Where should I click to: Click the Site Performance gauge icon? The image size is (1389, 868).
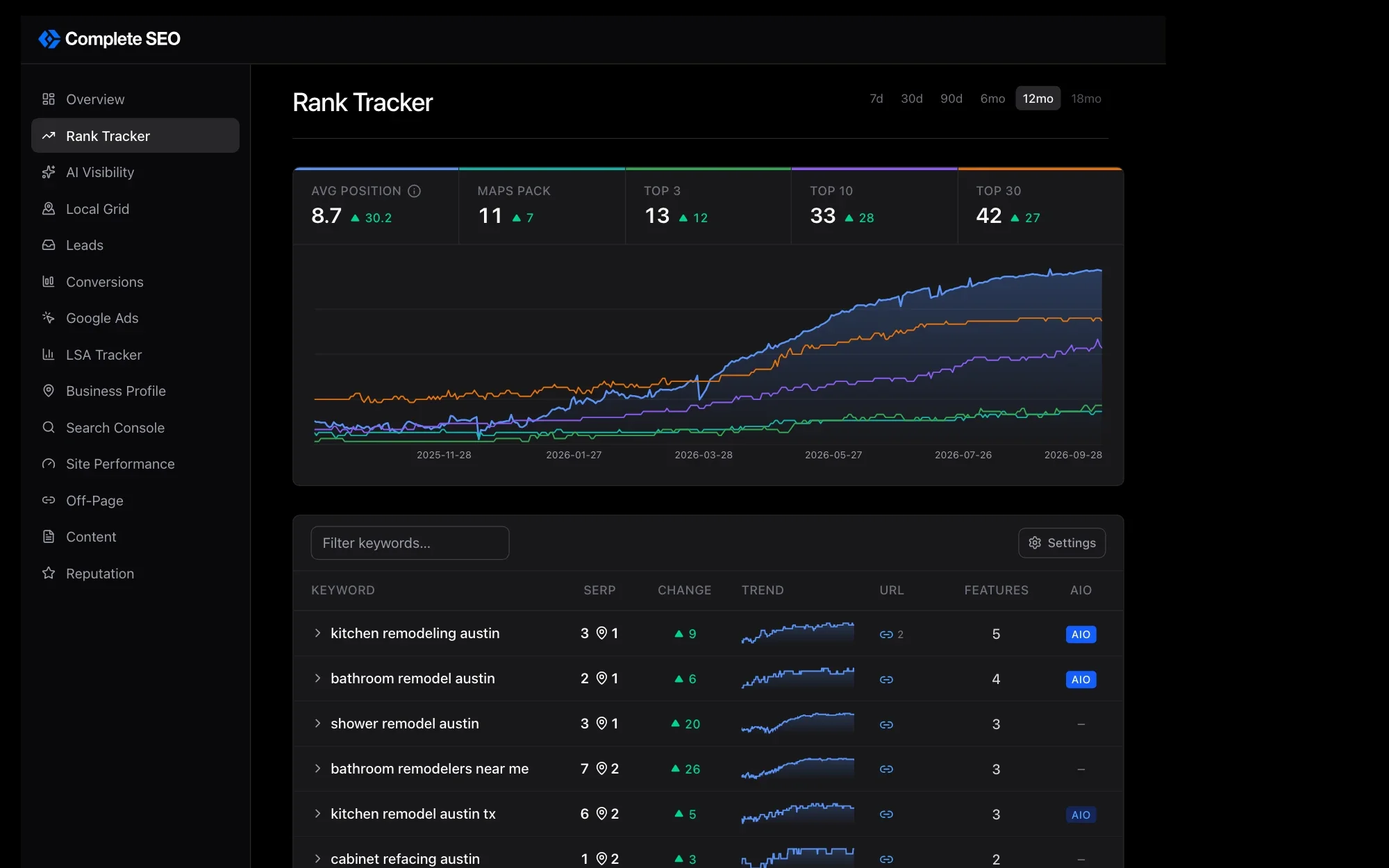coord(49,464)
